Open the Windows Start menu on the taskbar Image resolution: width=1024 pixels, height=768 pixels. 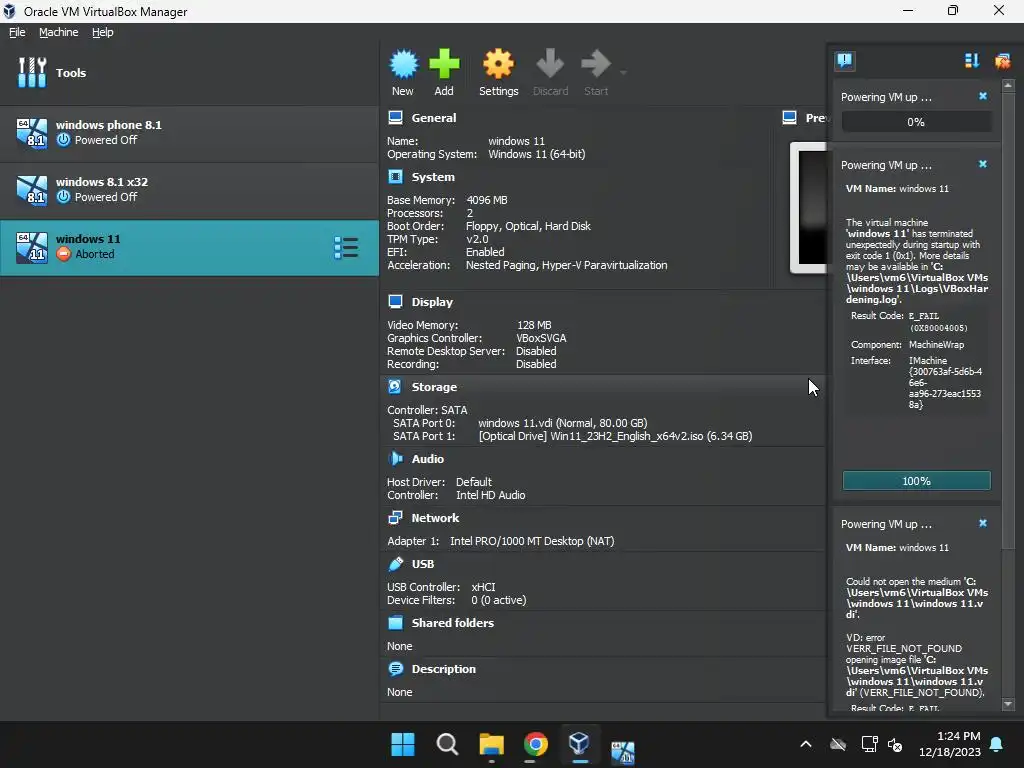[x=403, y=744]
